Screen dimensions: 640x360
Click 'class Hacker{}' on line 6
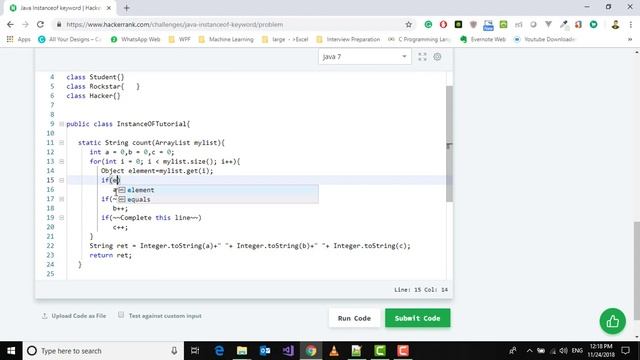click(93, 96)
